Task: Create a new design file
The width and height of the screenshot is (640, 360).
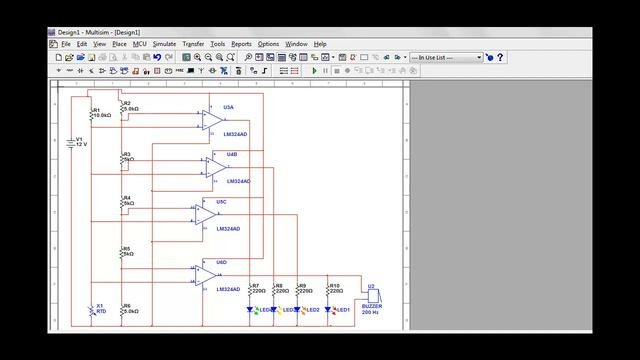Action: tap(58, 58)
